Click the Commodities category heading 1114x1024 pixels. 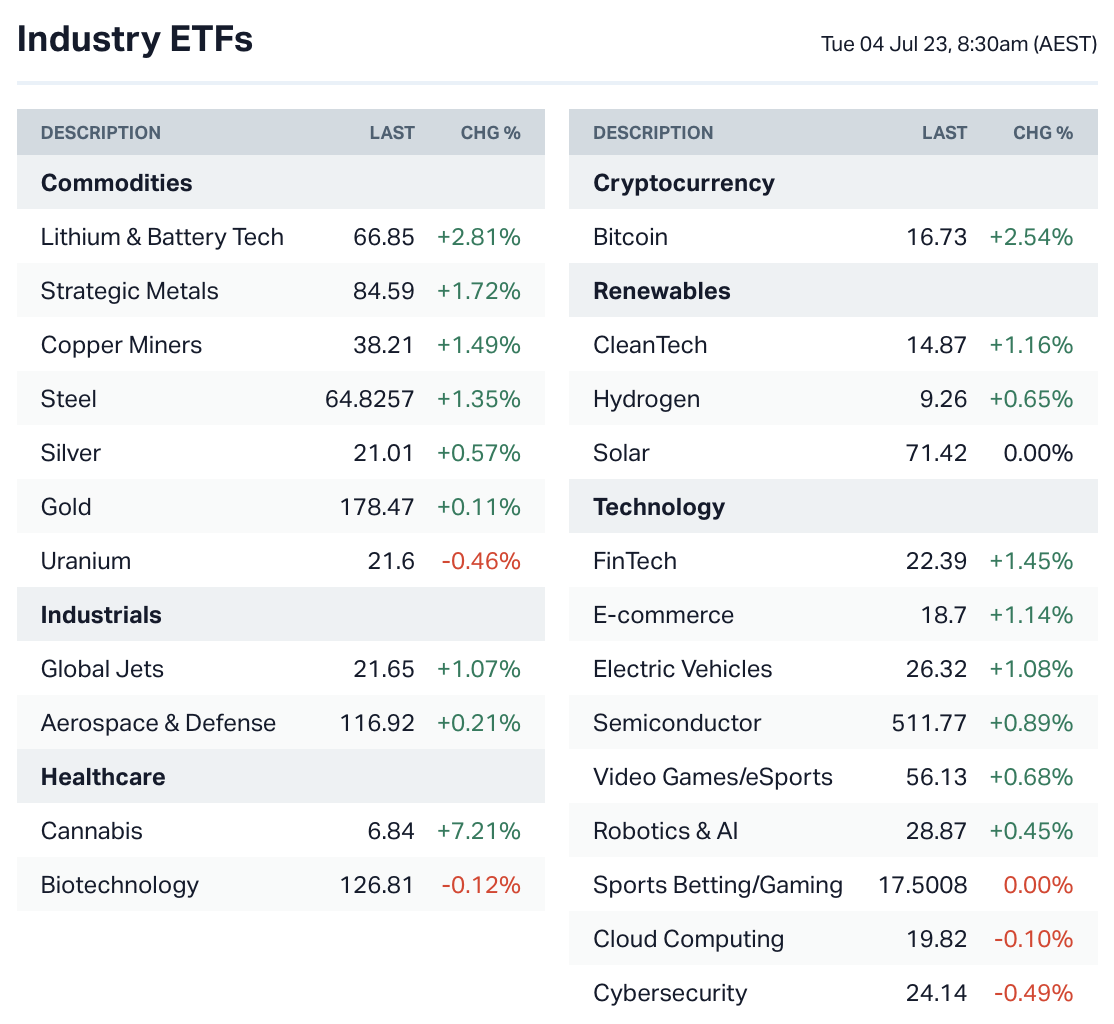coord(116,183)
